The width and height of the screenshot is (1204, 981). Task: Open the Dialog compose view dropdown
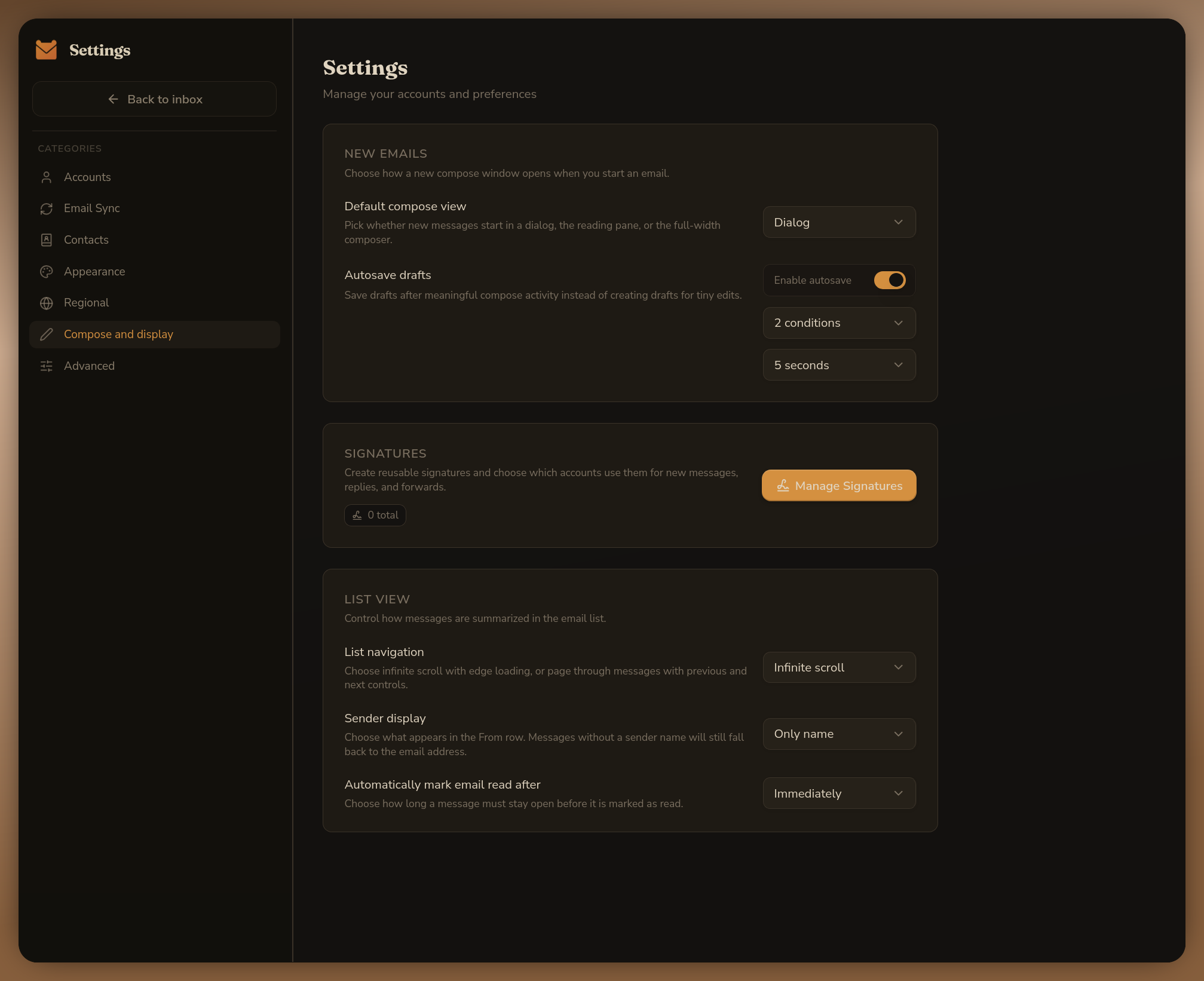[x=839, y=222]
